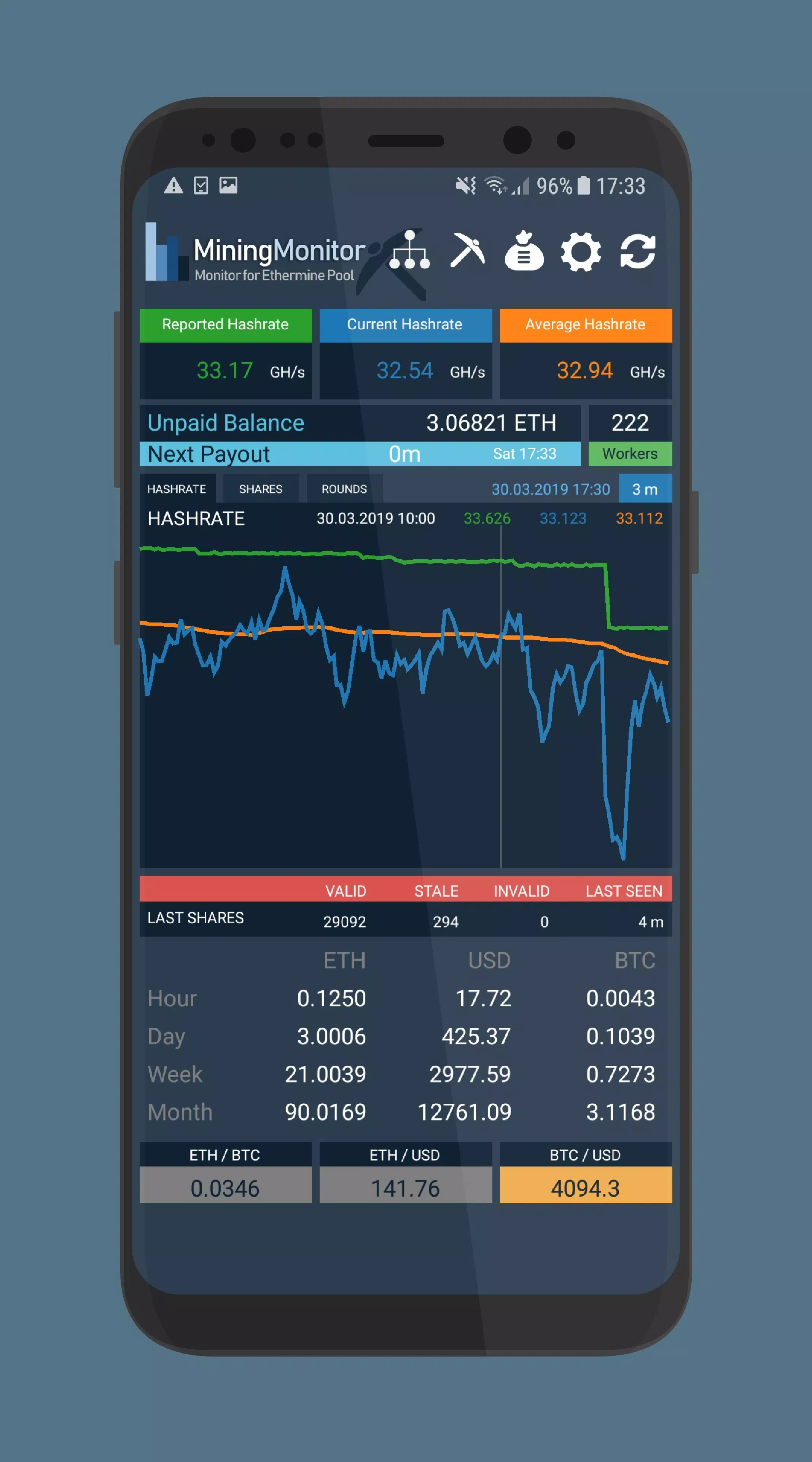The height and width of the screenshot is (1462, 812).
Task: Tap the Month BTC value 3.1168
Action: pos(620,1112)
